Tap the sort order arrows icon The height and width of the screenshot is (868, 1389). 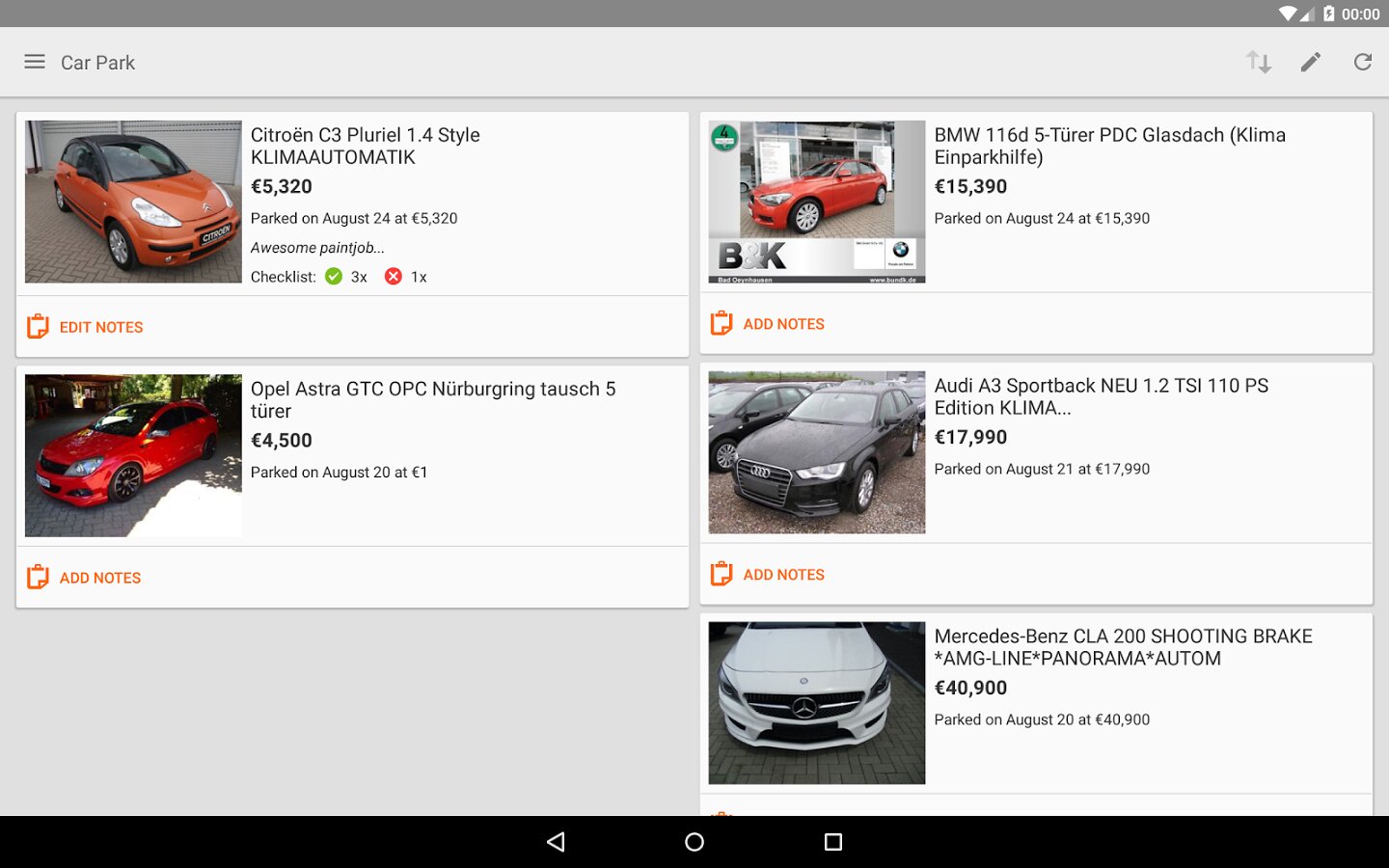click(x=1258, y=62)
